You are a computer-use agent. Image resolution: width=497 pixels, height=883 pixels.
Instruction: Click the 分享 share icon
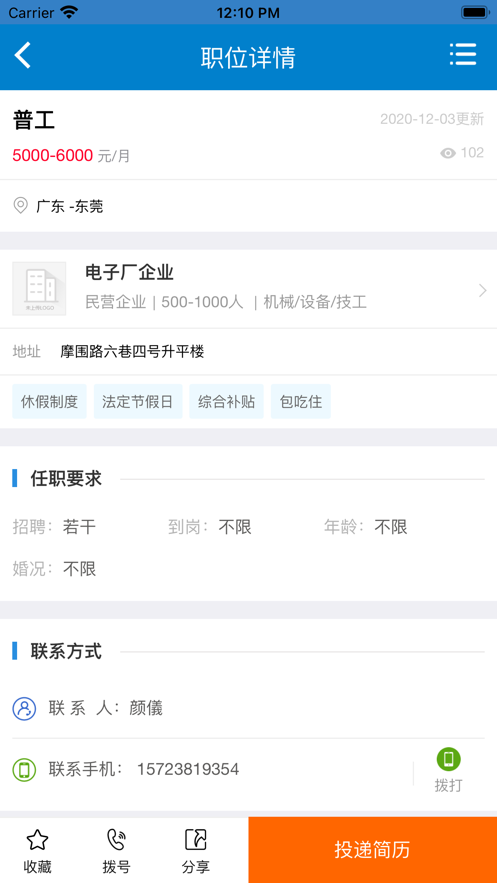click(196, 840)
